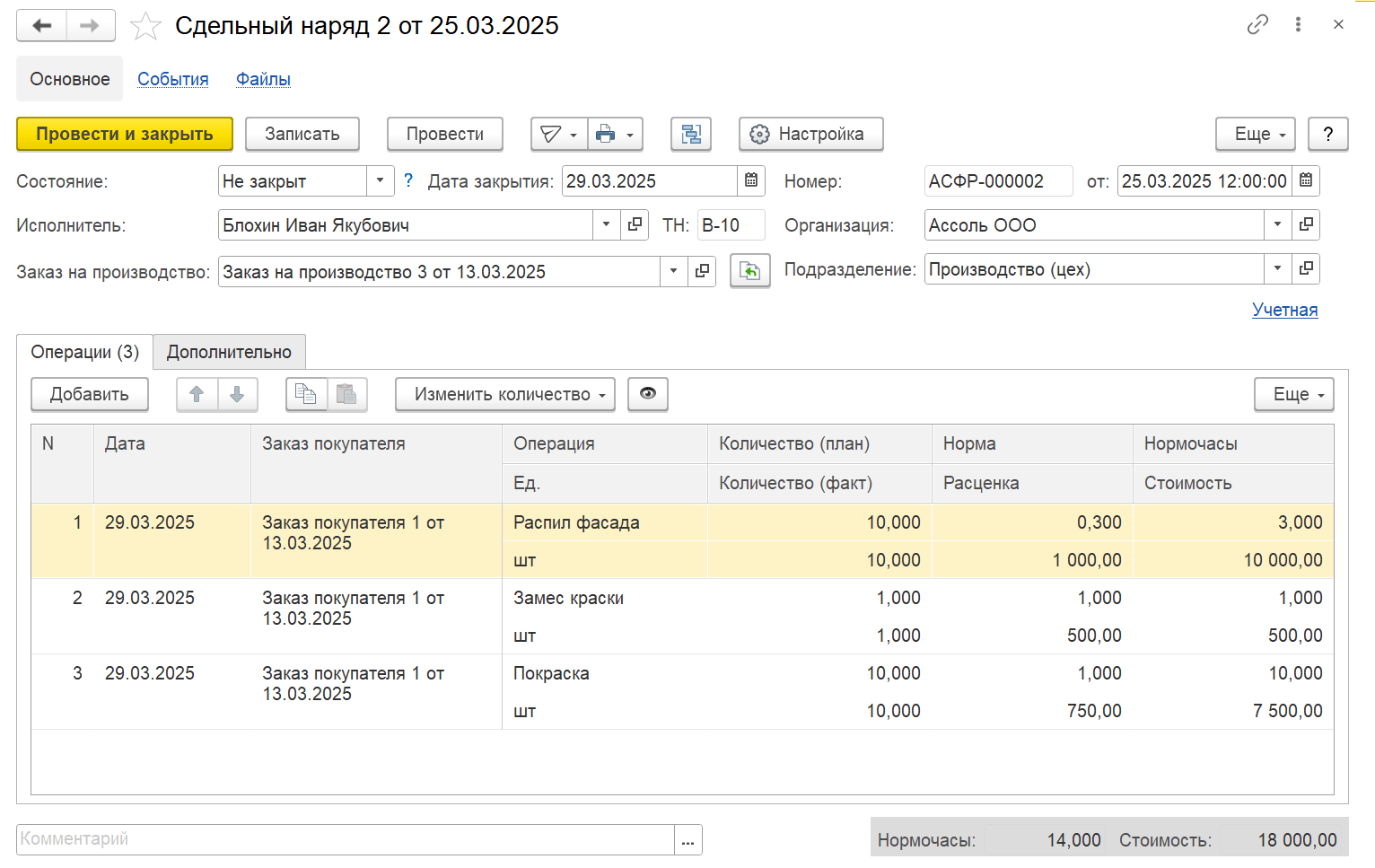The height and width of the screenshot is (868, 1375).
Task: Click the favorites star icon
Action: (x=145, y=26)
